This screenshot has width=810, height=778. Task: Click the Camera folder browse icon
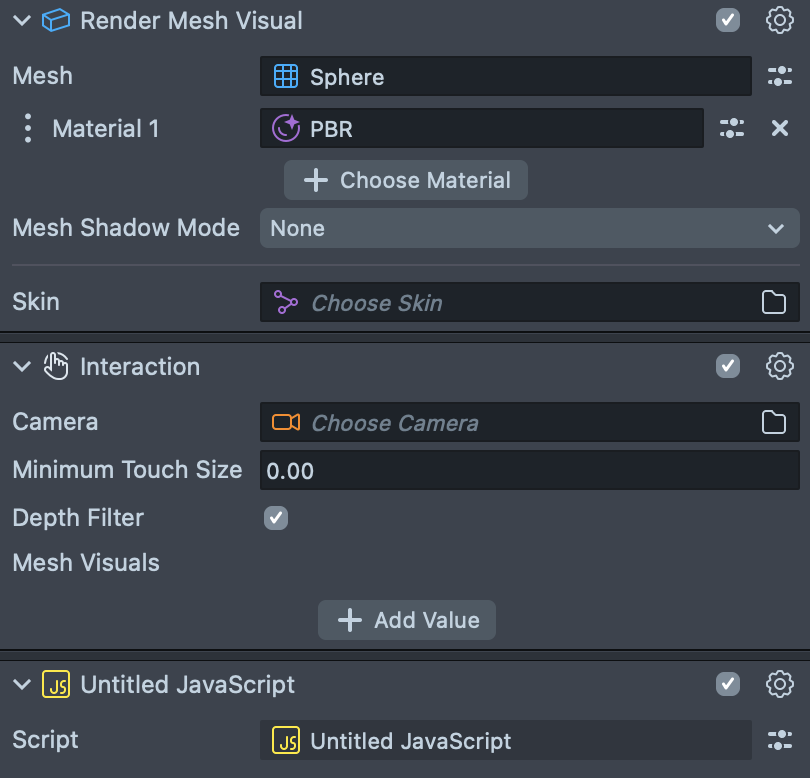(774, 423)
